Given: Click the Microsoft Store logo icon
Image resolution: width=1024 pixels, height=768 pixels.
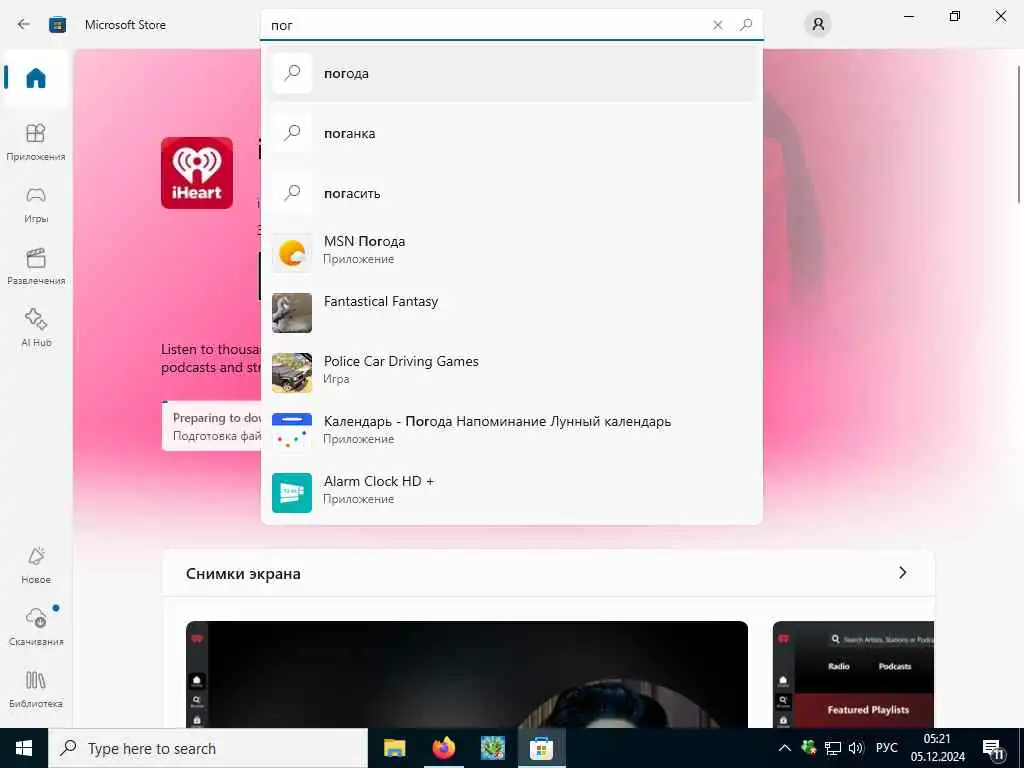Looking at the screenshot, I should coord(57,25).
